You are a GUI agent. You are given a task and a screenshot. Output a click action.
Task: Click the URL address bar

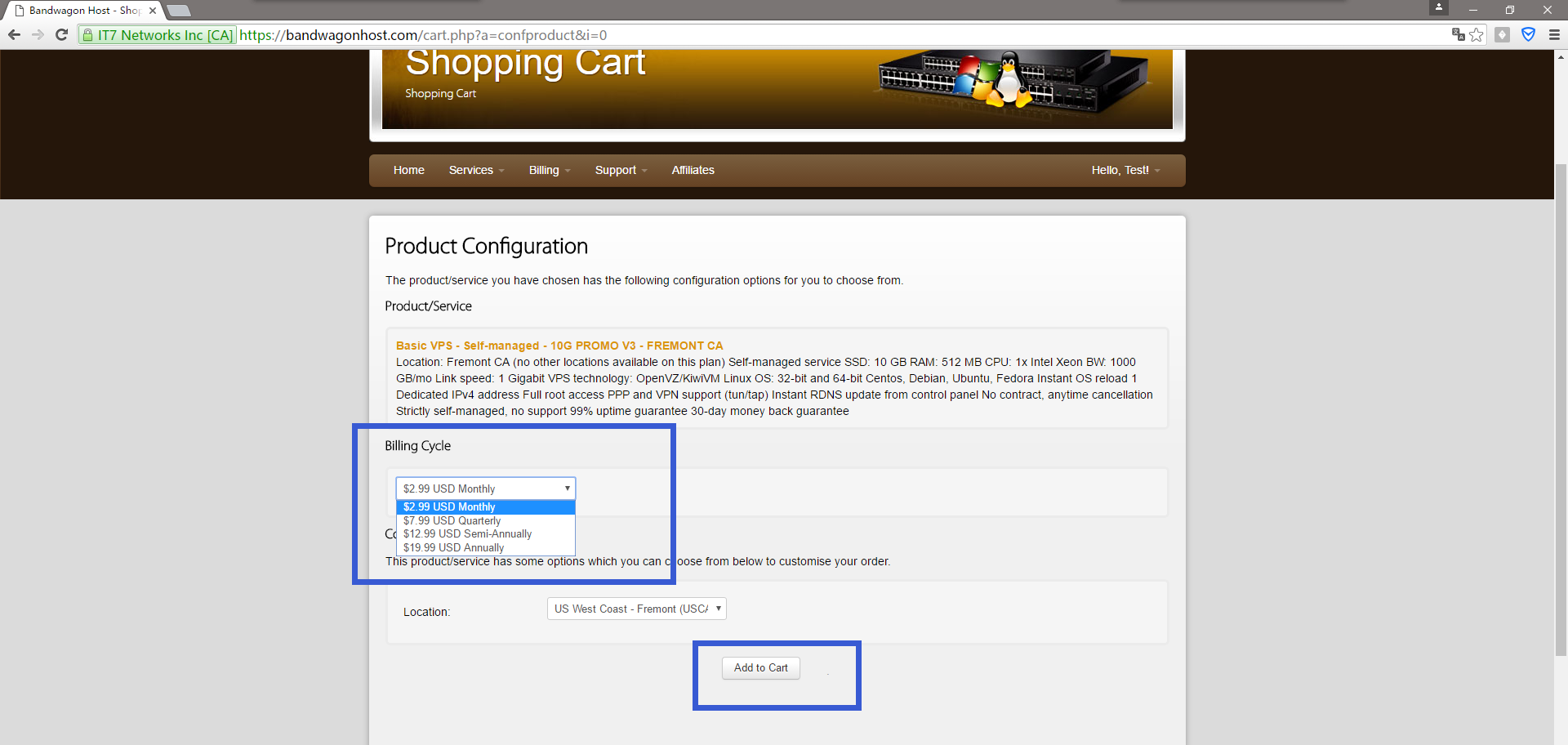817,35
